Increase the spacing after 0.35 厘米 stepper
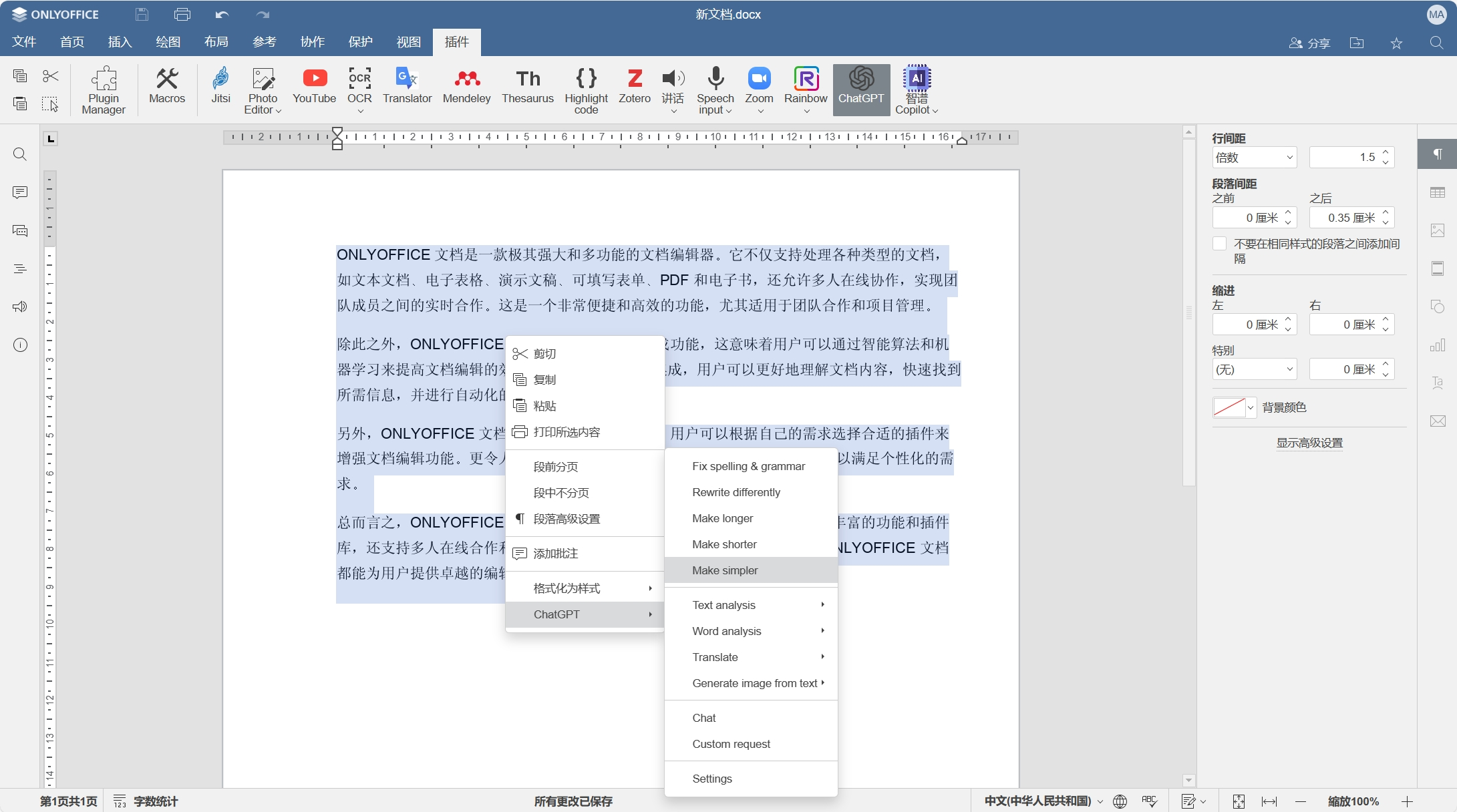 (x=1386, y=213)
